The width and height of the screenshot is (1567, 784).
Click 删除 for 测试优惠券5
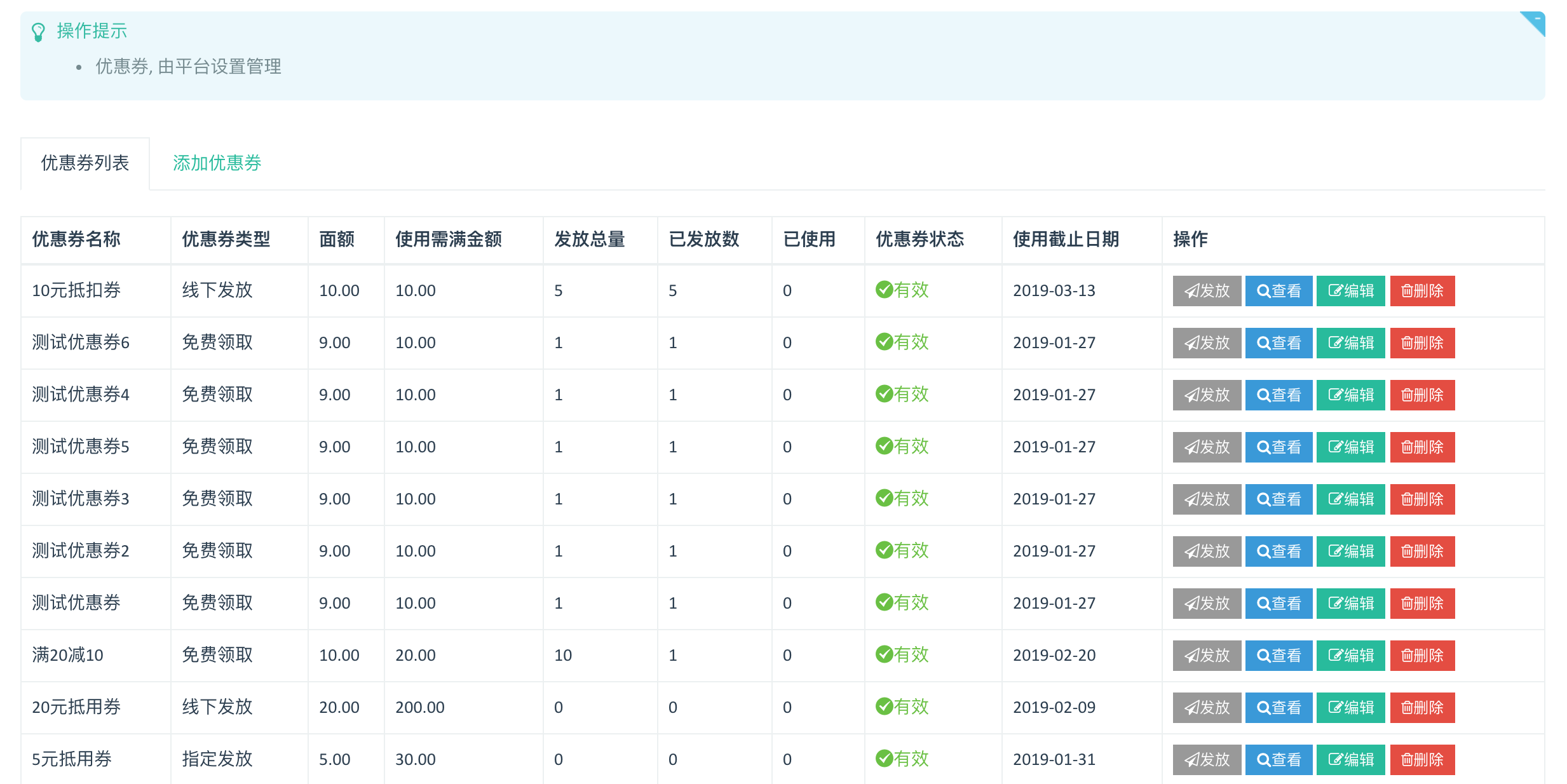click(1422, 447)
